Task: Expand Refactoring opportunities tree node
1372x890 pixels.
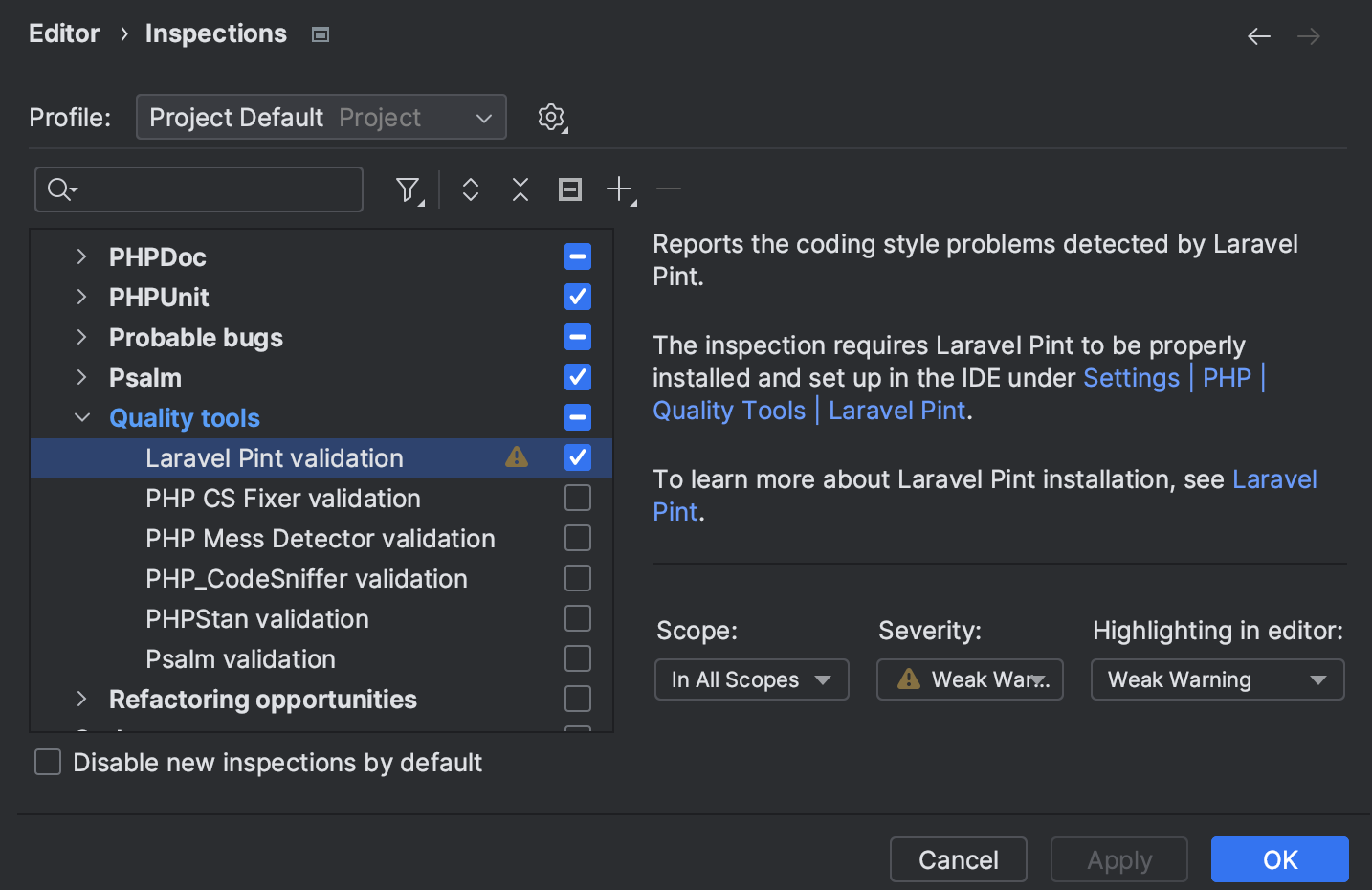Action: pyautogui.click(x=82, y=699)
